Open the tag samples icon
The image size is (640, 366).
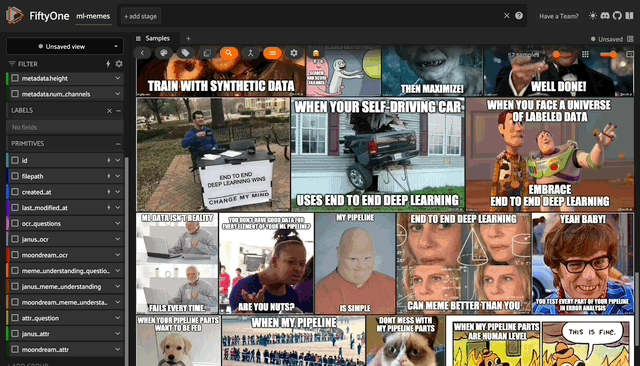click(185, 53)
